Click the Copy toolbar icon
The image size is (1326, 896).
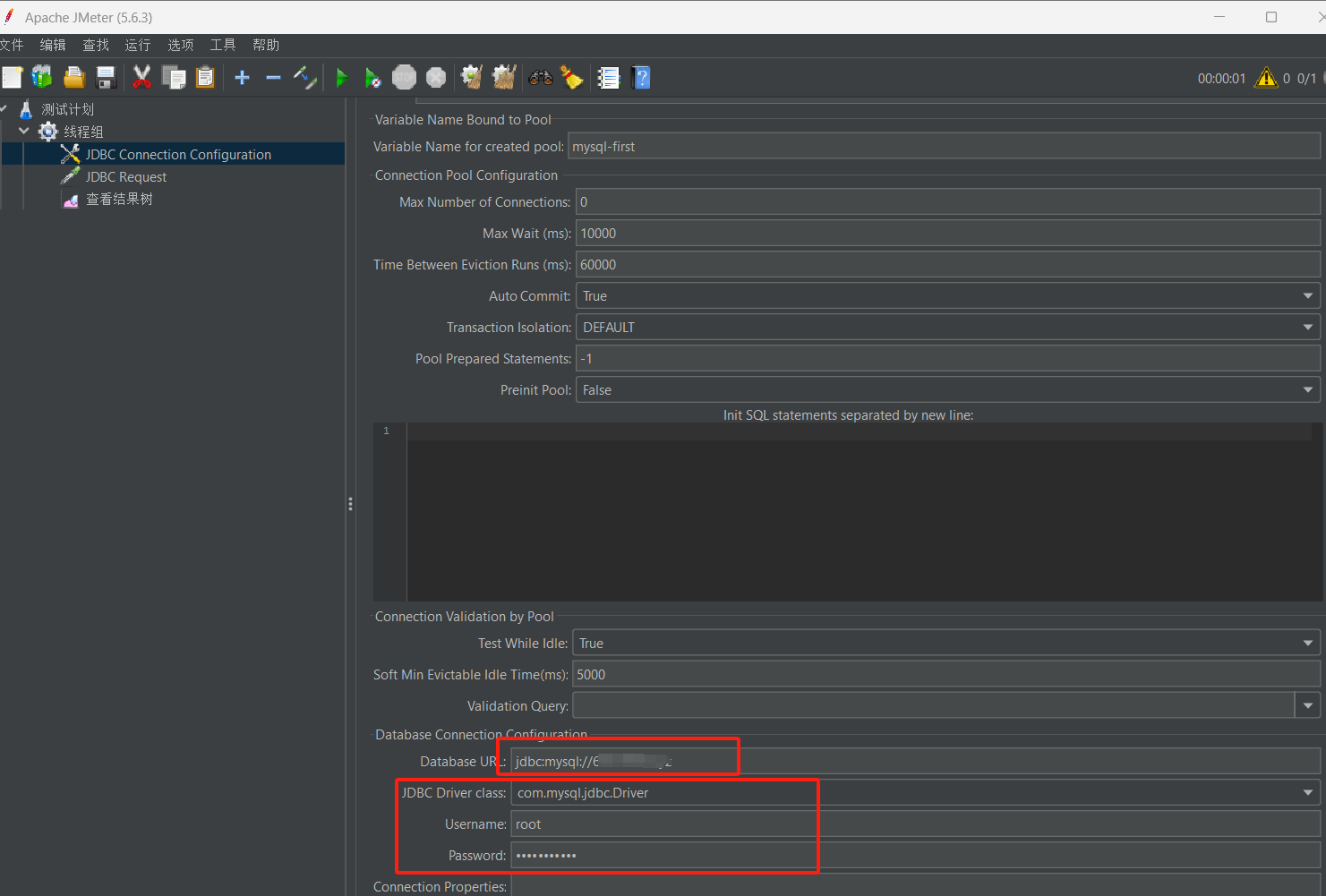tap(174, 78)
